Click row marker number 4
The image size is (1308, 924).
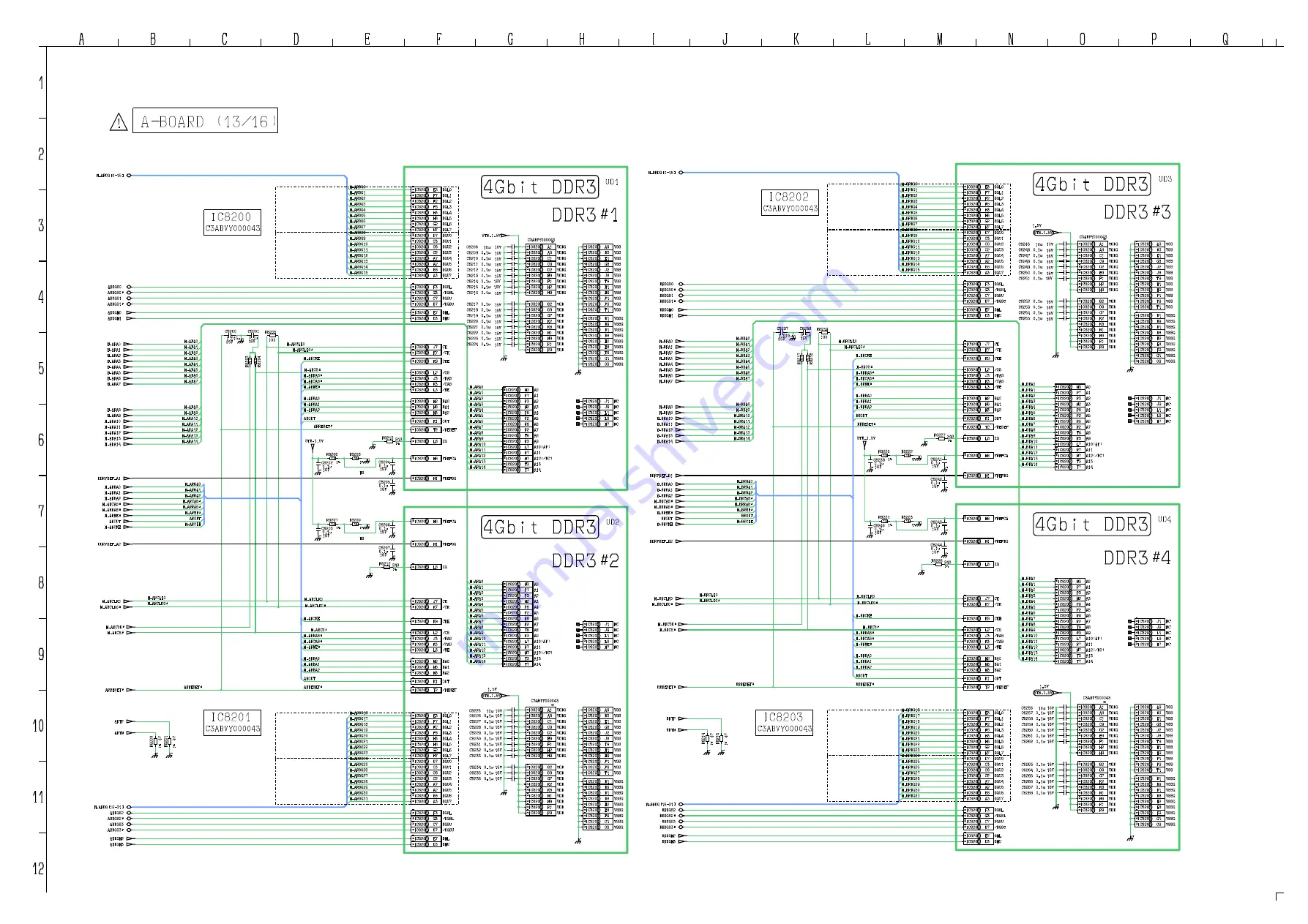coord(41,298)
